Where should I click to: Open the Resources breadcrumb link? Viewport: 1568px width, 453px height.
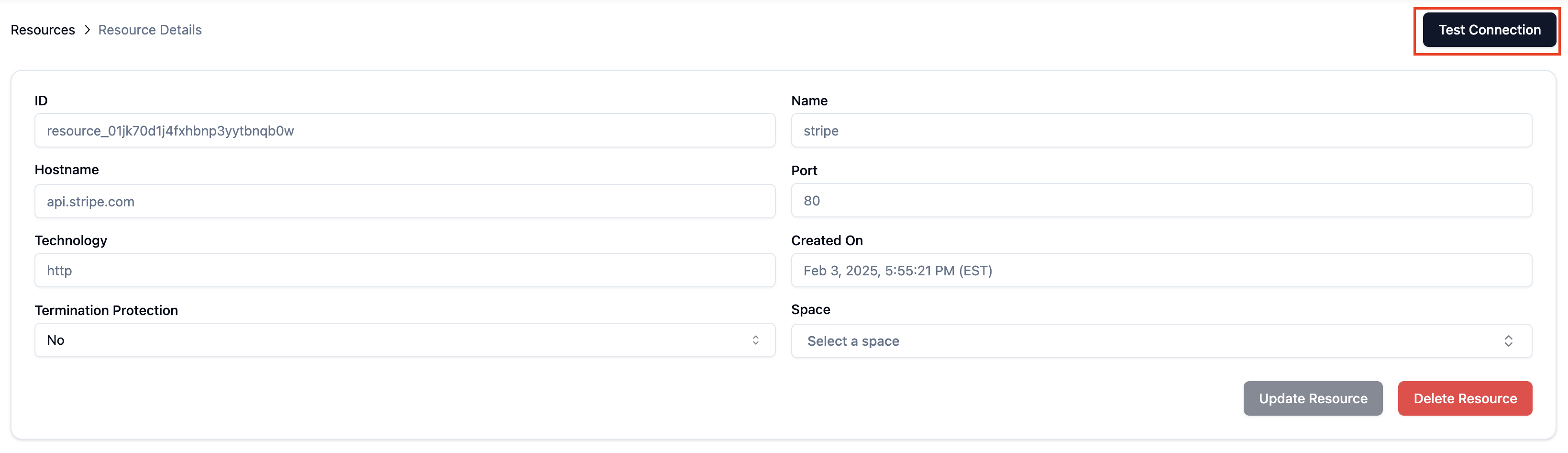point(43,29)
